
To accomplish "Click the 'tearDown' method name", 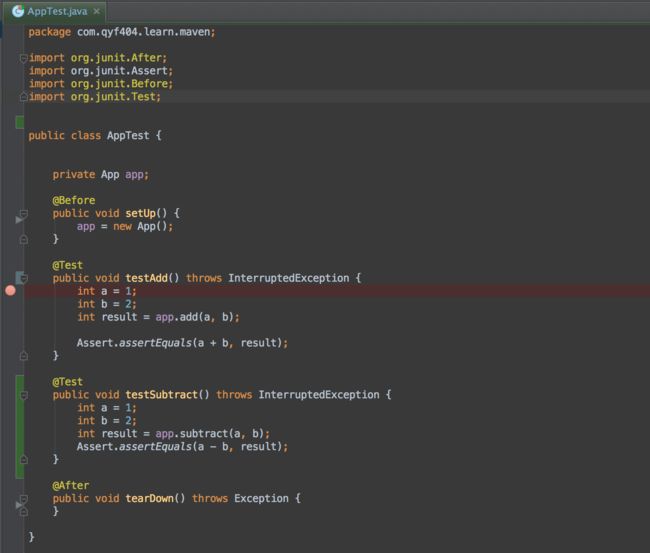I will 149,498.
